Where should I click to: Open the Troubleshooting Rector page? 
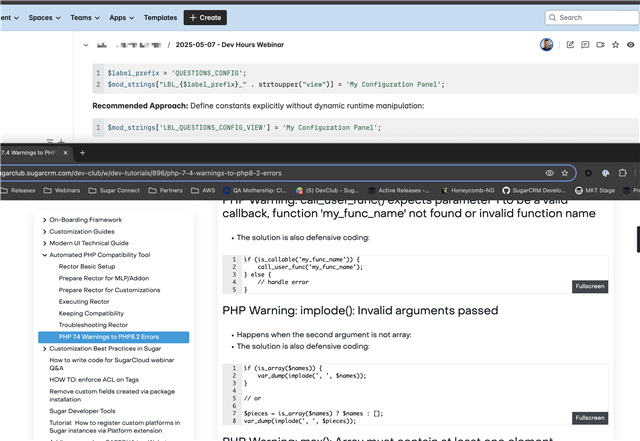(x=93, y=325)
